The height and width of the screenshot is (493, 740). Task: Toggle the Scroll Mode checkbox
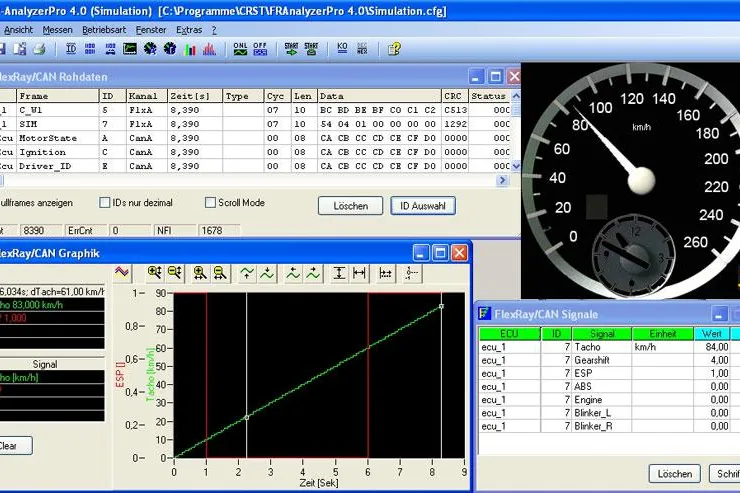point(210,202)
